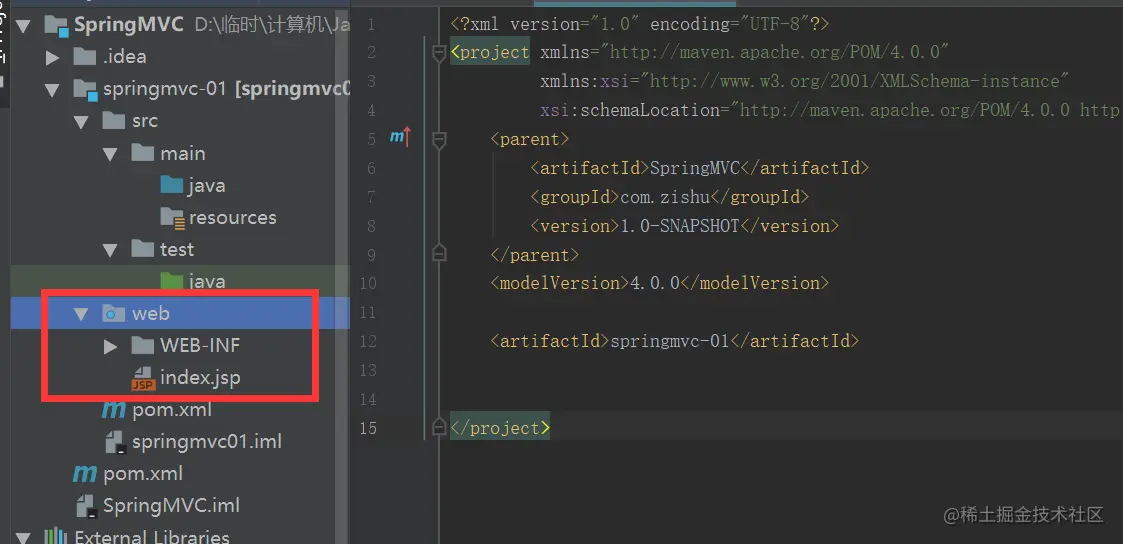Select the resources folder label
The width and height of the screenshot is (1123, 544).
click(233, 217)
